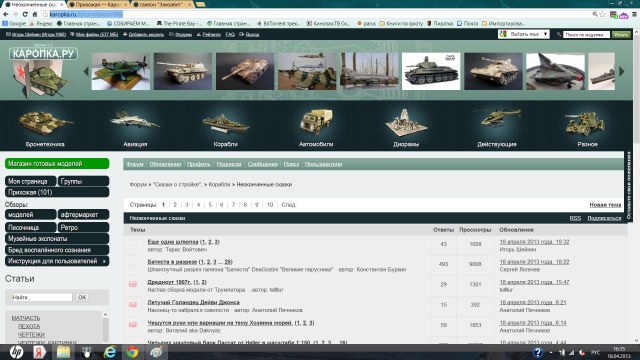
Task: Open Музейные экспонаты sidebar button
Action: [x=57, y=239]
